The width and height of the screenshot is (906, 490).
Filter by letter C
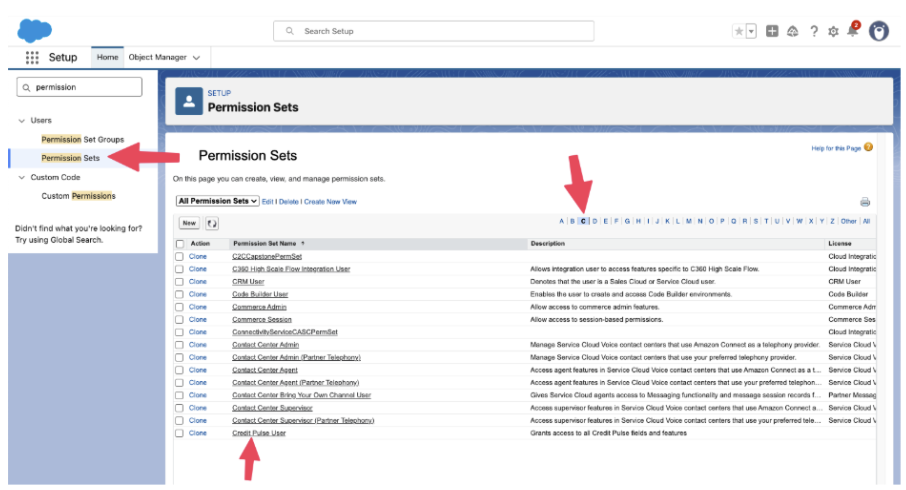click(x=583, y=221)
